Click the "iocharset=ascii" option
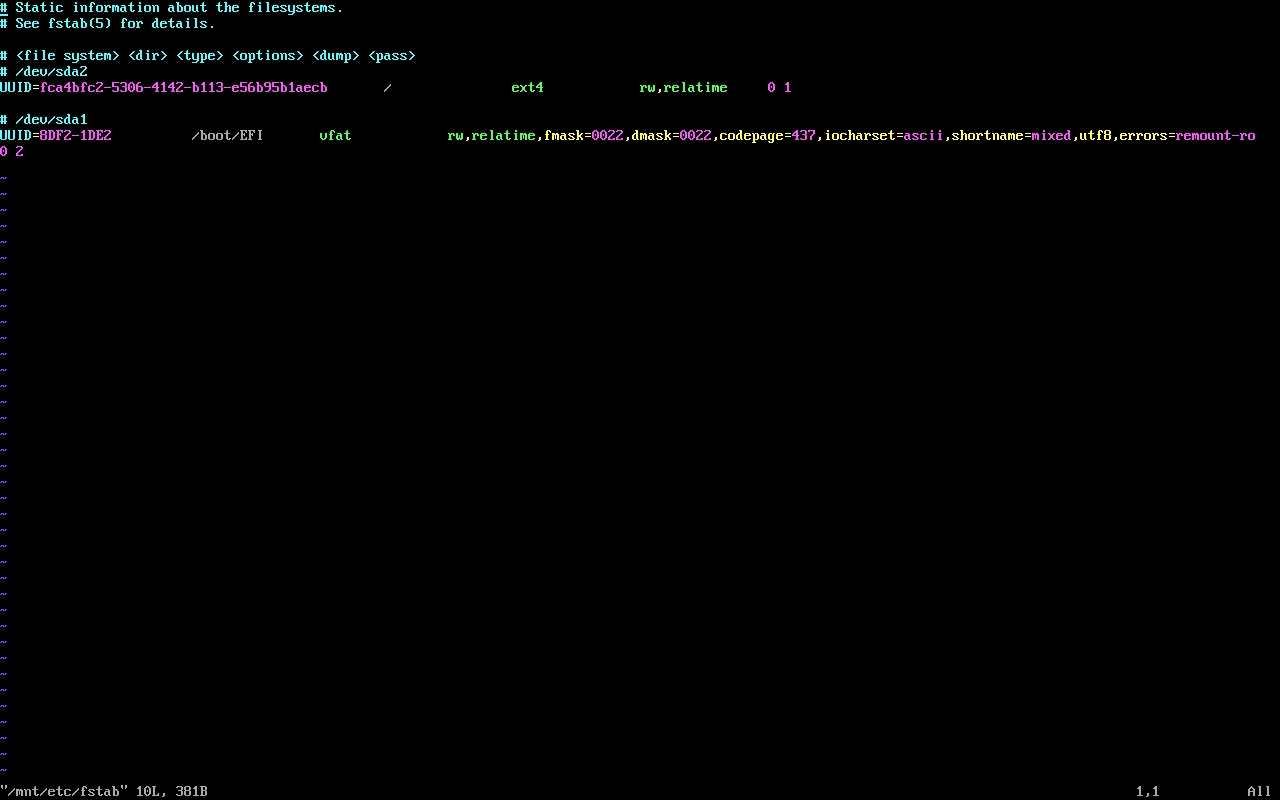 click(x=884, y=136)
